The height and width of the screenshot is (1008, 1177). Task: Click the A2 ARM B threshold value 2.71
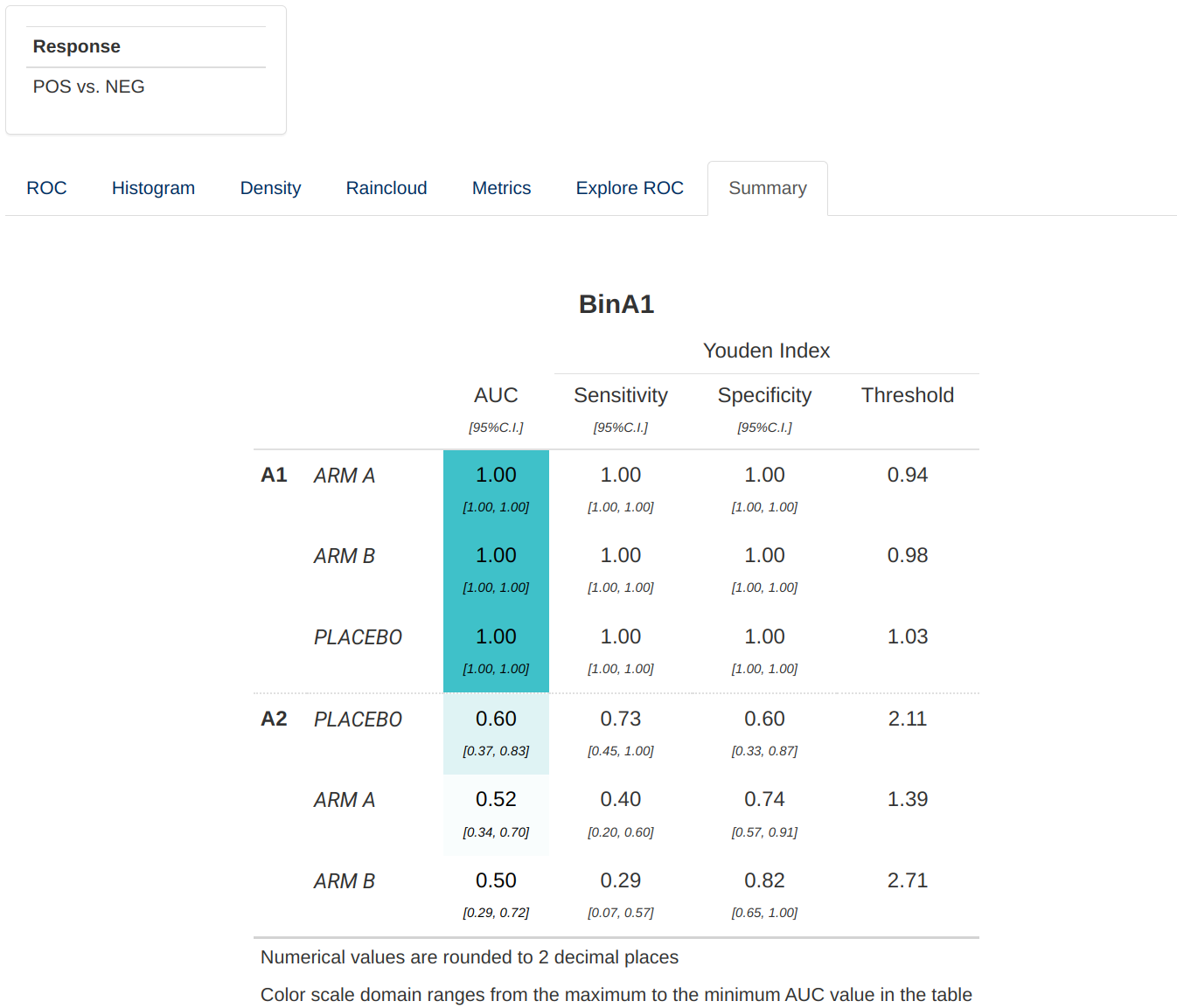[907, 880]
